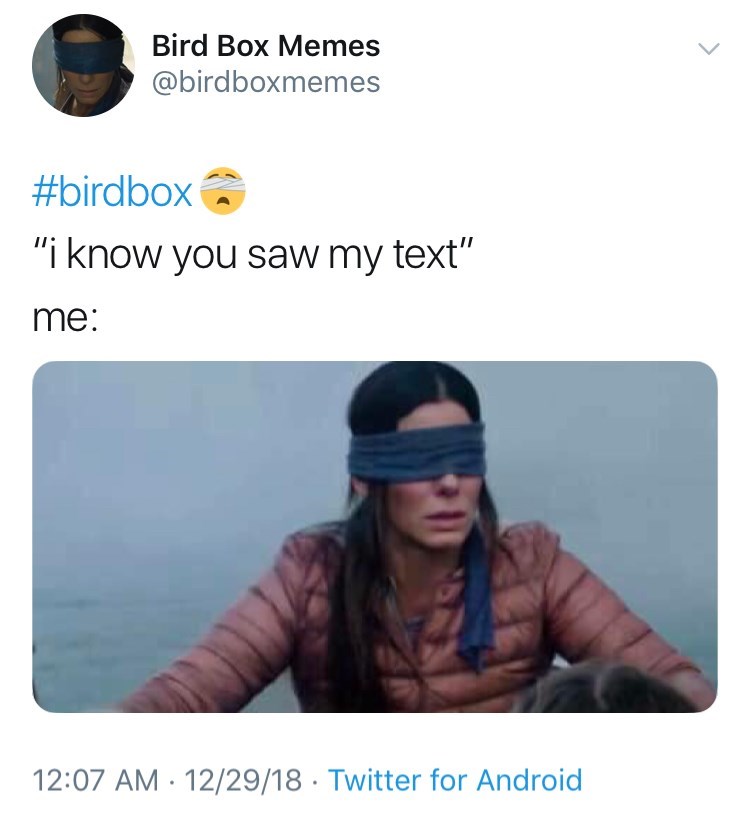
Task: Click the blue blindfold in the tweet photo
Action: tap(417, 452)
